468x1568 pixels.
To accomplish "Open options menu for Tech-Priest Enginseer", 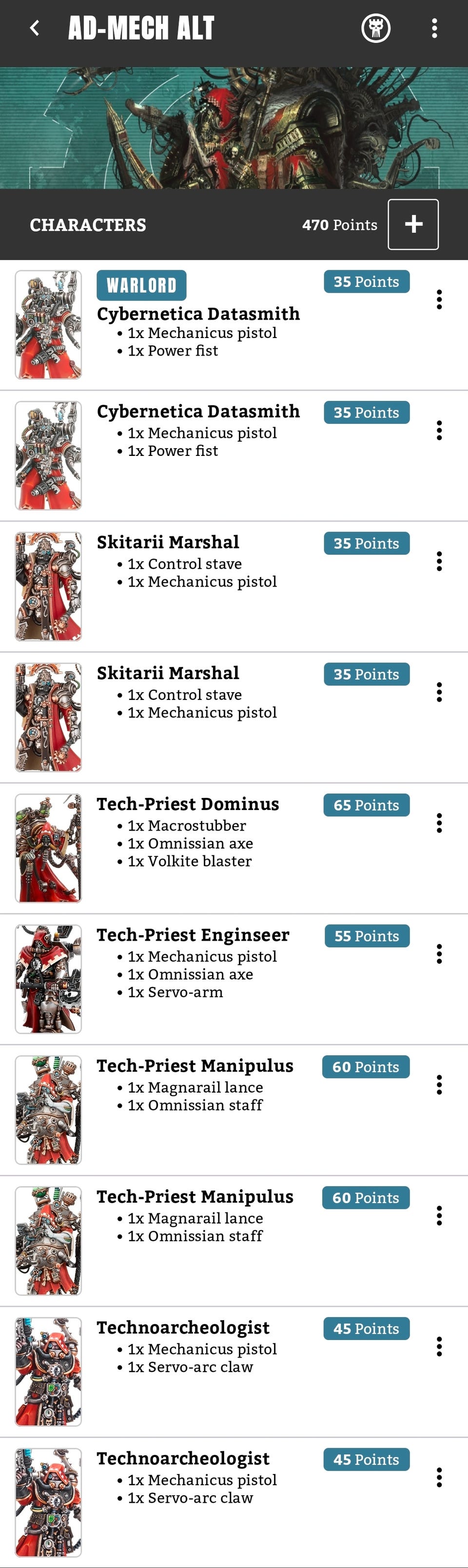I will 439,954.
